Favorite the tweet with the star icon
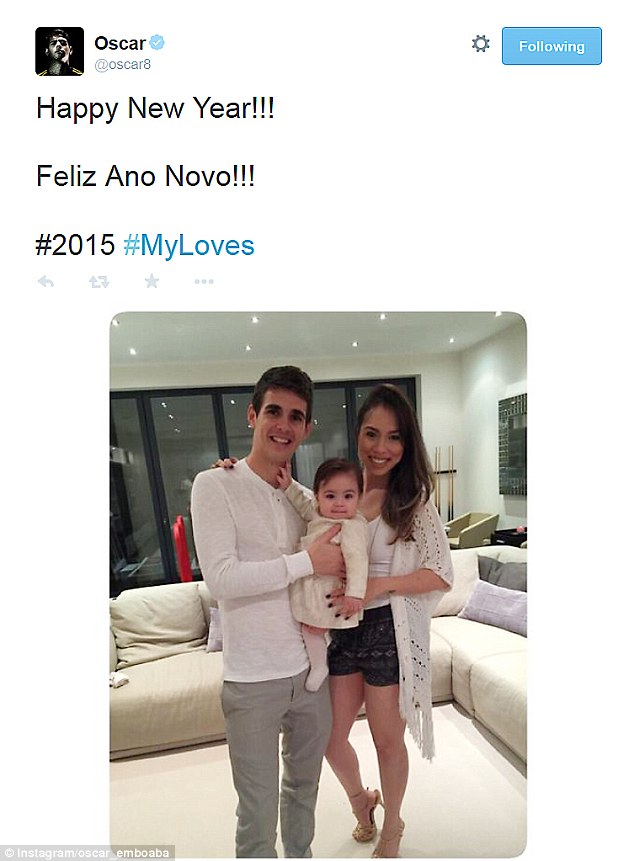Viewport: 634px width, 861px height. [152, 281]
